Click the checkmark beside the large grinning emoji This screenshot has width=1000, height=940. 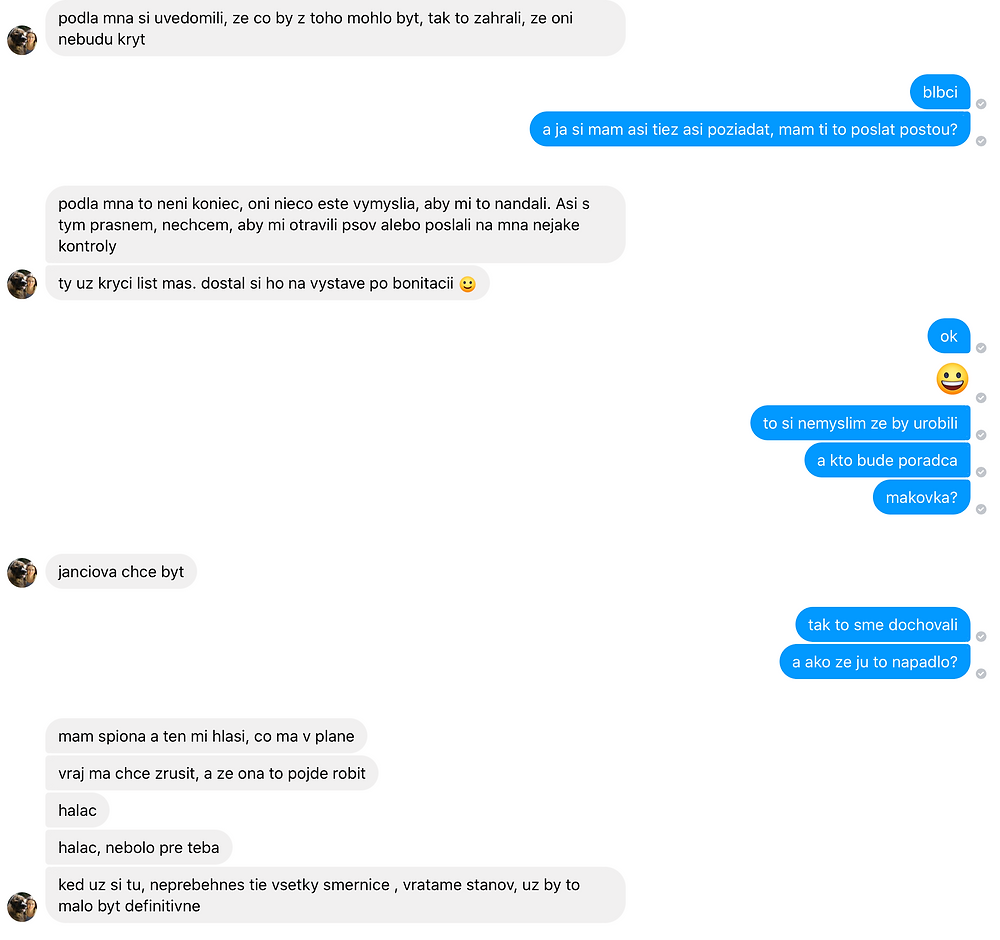pos(981,398)
